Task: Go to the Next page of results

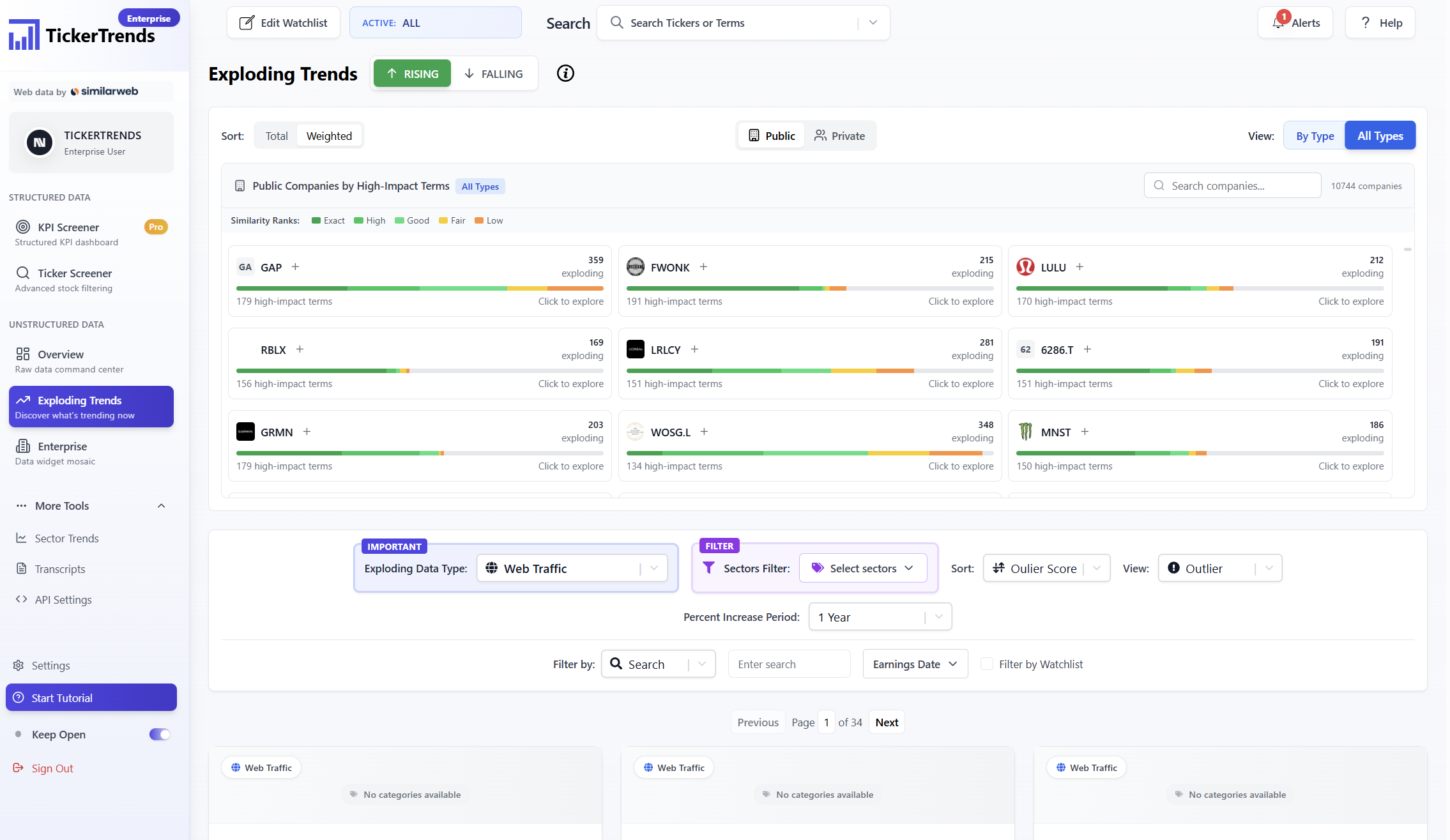Action: pos(887,722)
